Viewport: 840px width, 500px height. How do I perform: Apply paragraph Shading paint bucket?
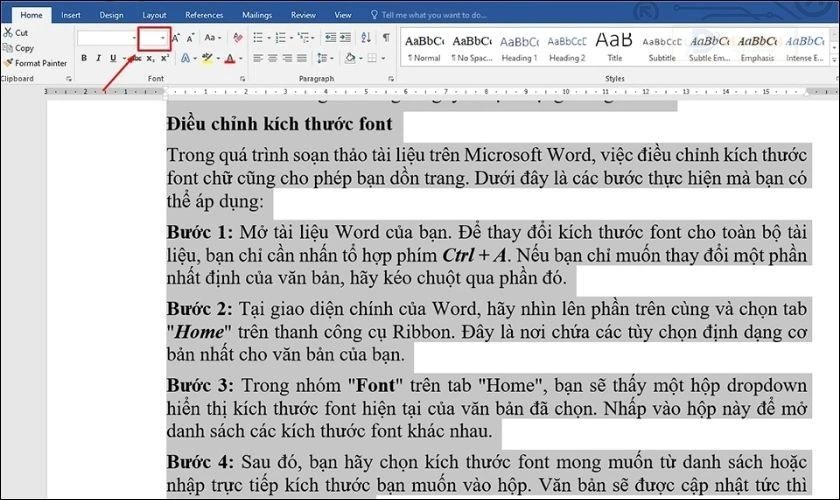click(x=350, y=58)
